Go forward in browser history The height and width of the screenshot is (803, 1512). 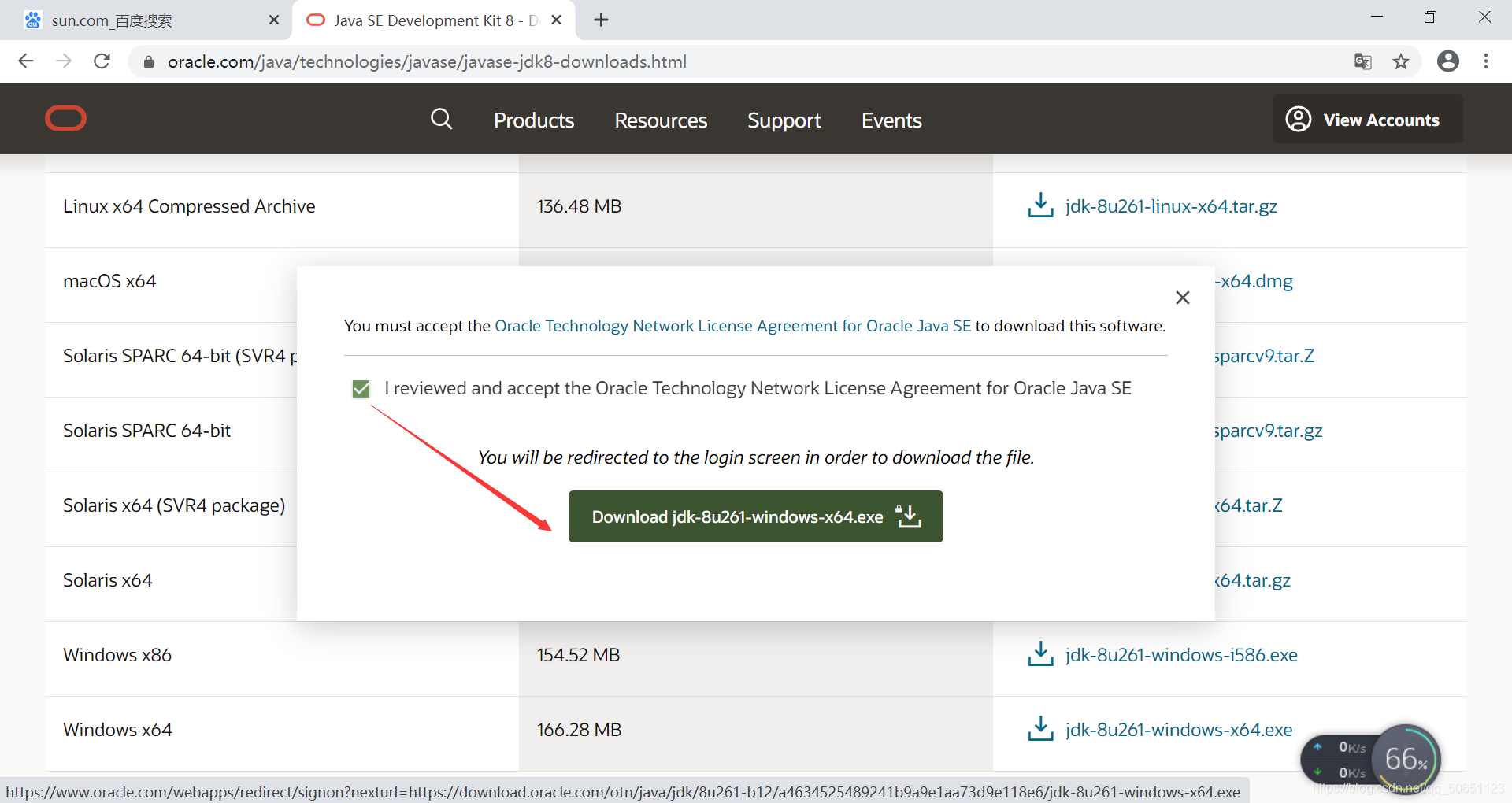click(x=64, y=61)
